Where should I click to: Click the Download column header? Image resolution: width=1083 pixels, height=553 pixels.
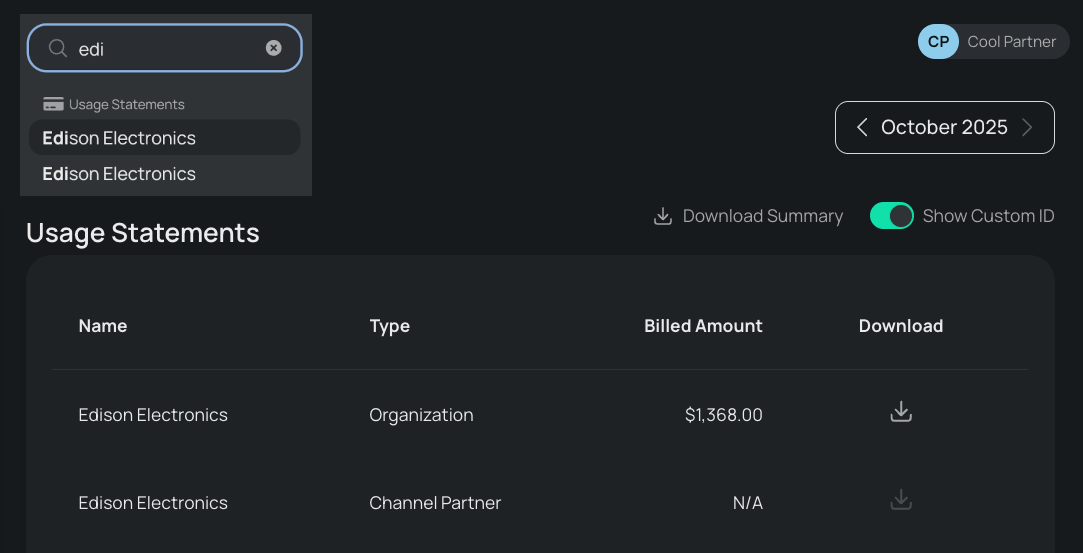point(901,326)
